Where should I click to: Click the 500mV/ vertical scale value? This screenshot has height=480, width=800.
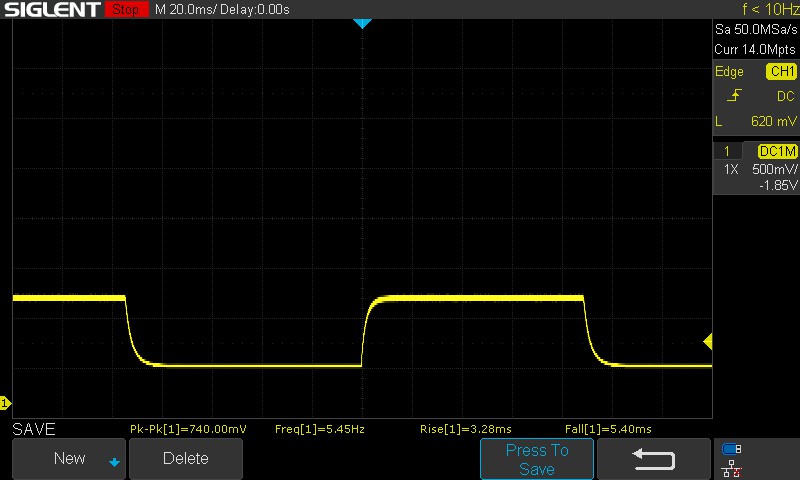tap(774, 169)
